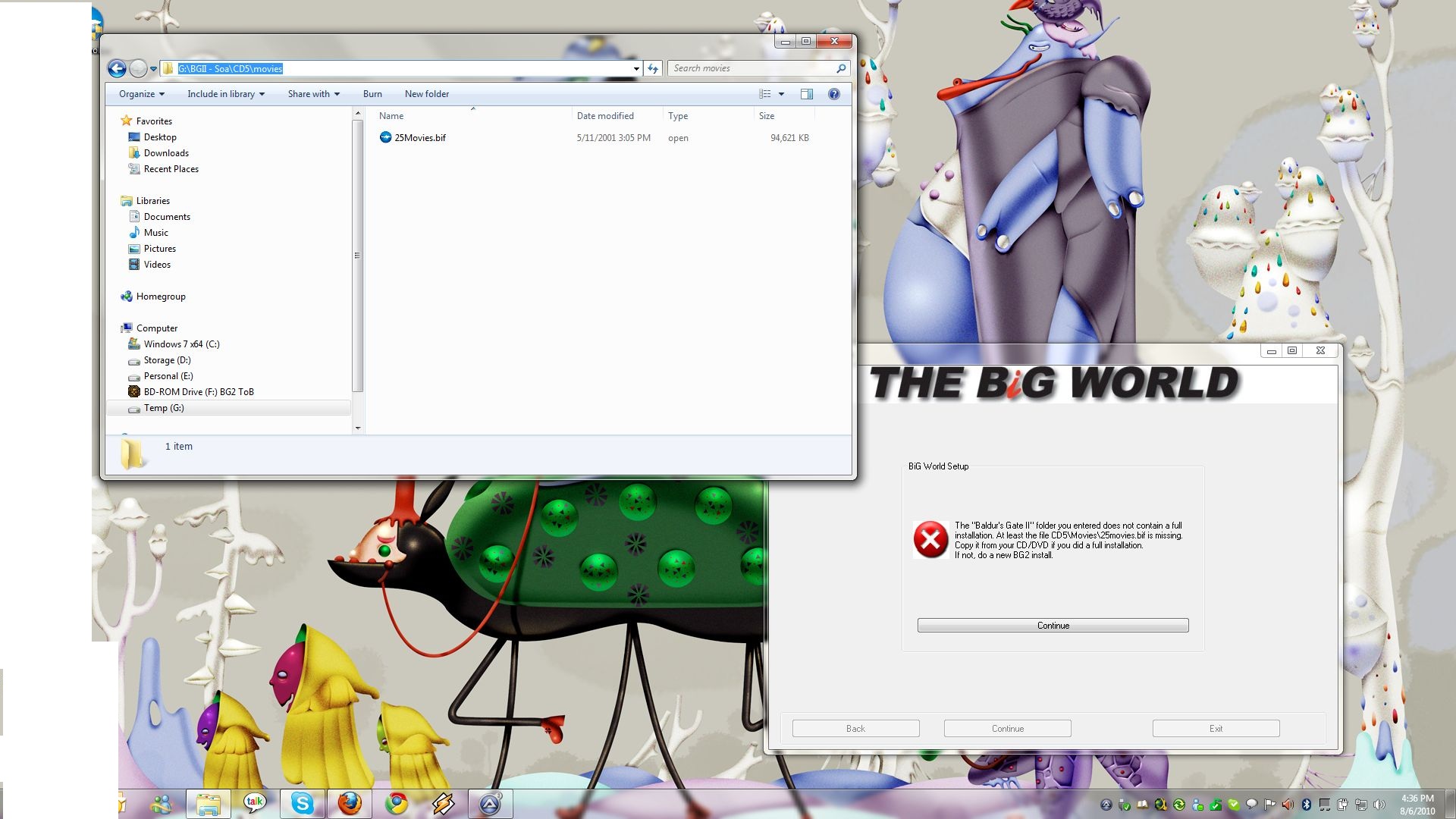Select Libraries in navigation pane
Viewport: 1456px width, 819px height.
coord(152,201)
